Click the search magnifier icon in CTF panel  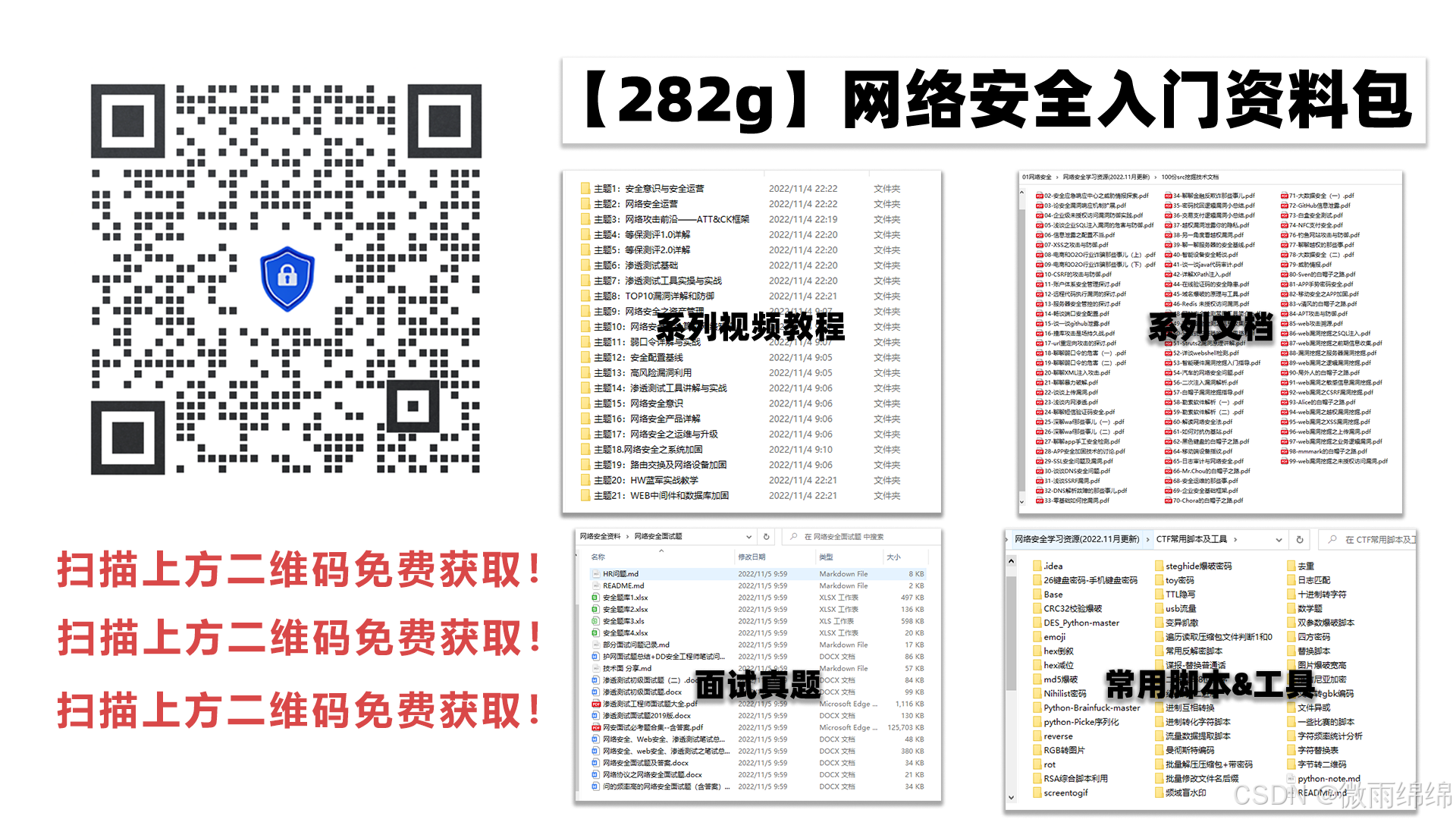[x=1332, y=538]
